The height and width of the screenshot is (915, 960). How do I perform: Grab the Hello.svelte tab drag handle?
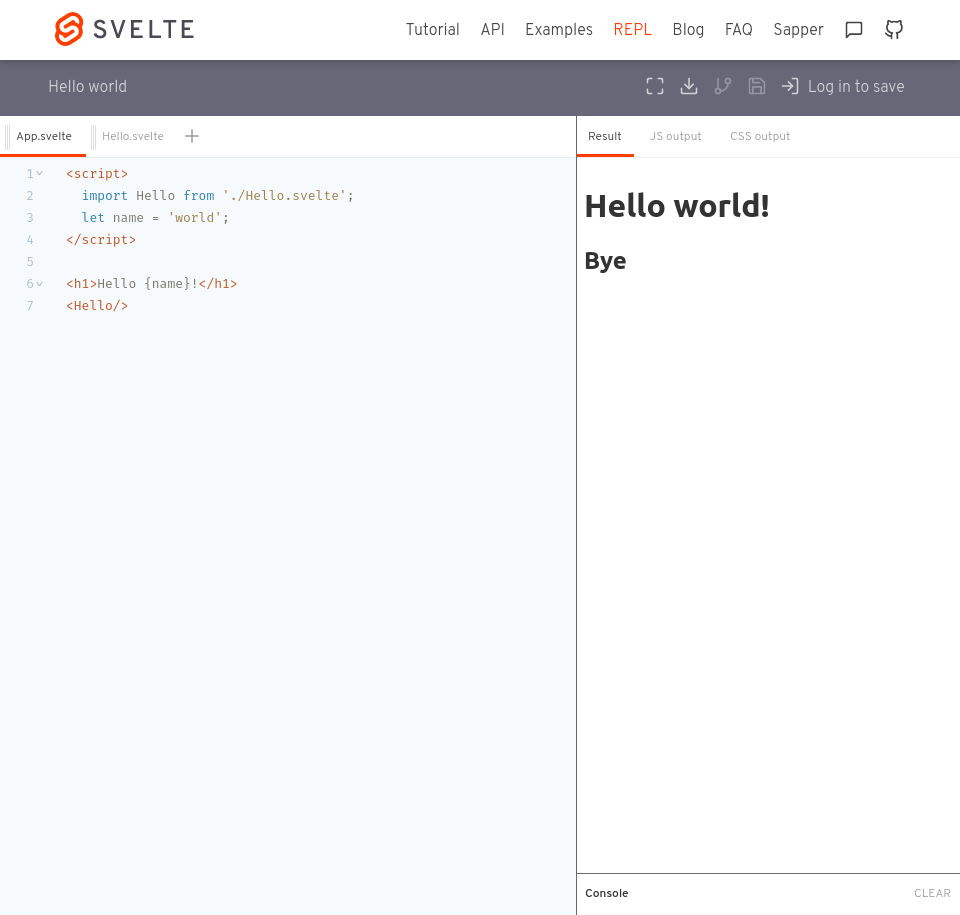(94, 137)
